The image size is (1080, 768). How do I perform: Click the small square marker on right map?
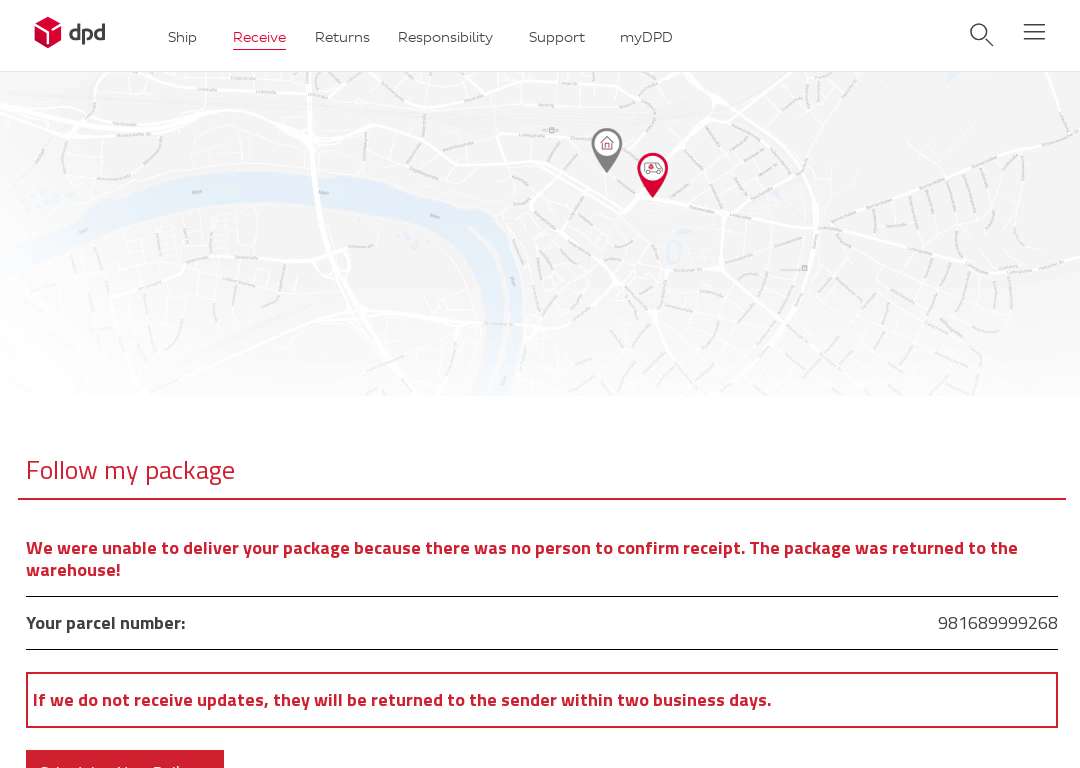[804, 268]
